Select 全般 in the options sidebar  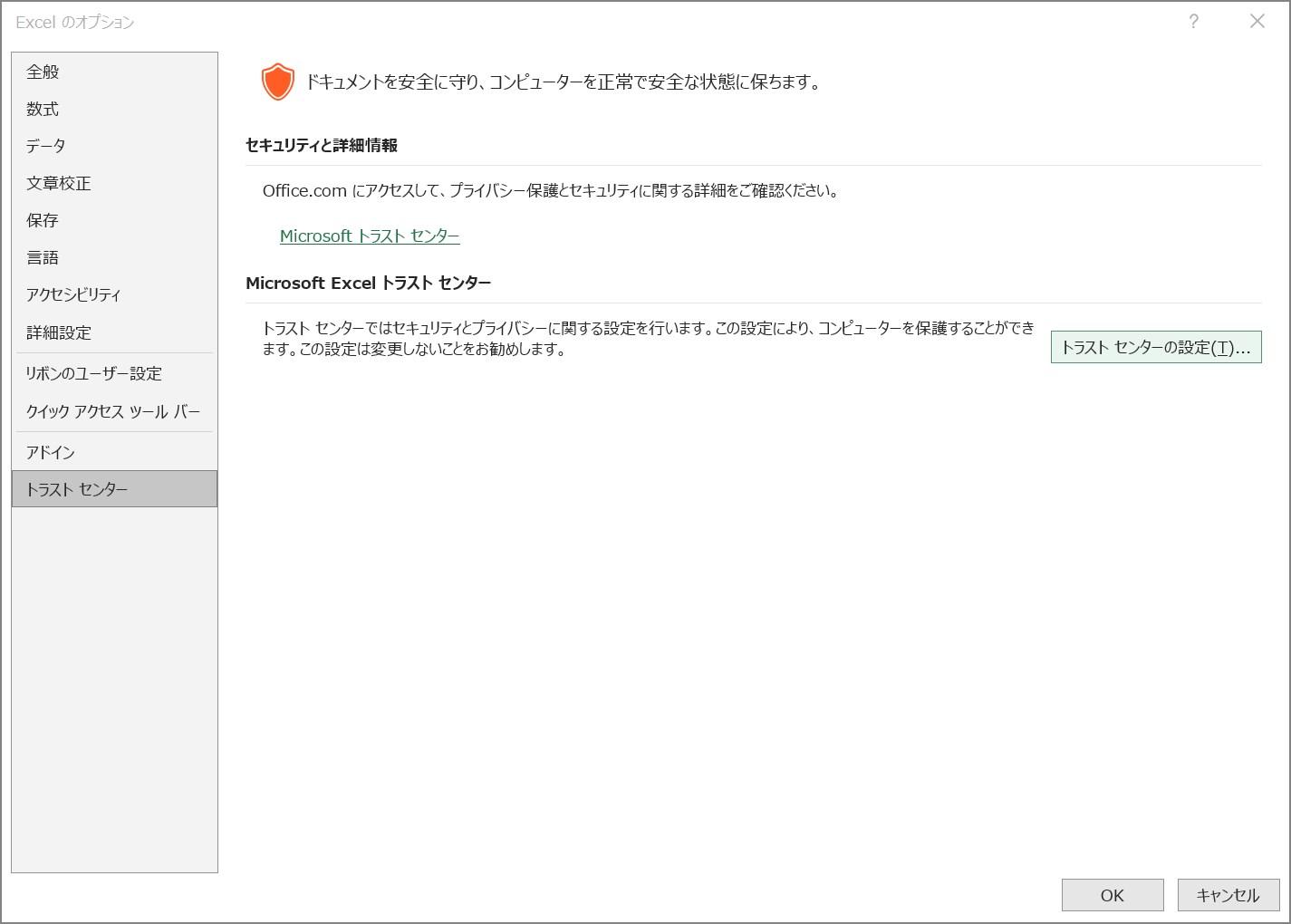click(43, 72)
